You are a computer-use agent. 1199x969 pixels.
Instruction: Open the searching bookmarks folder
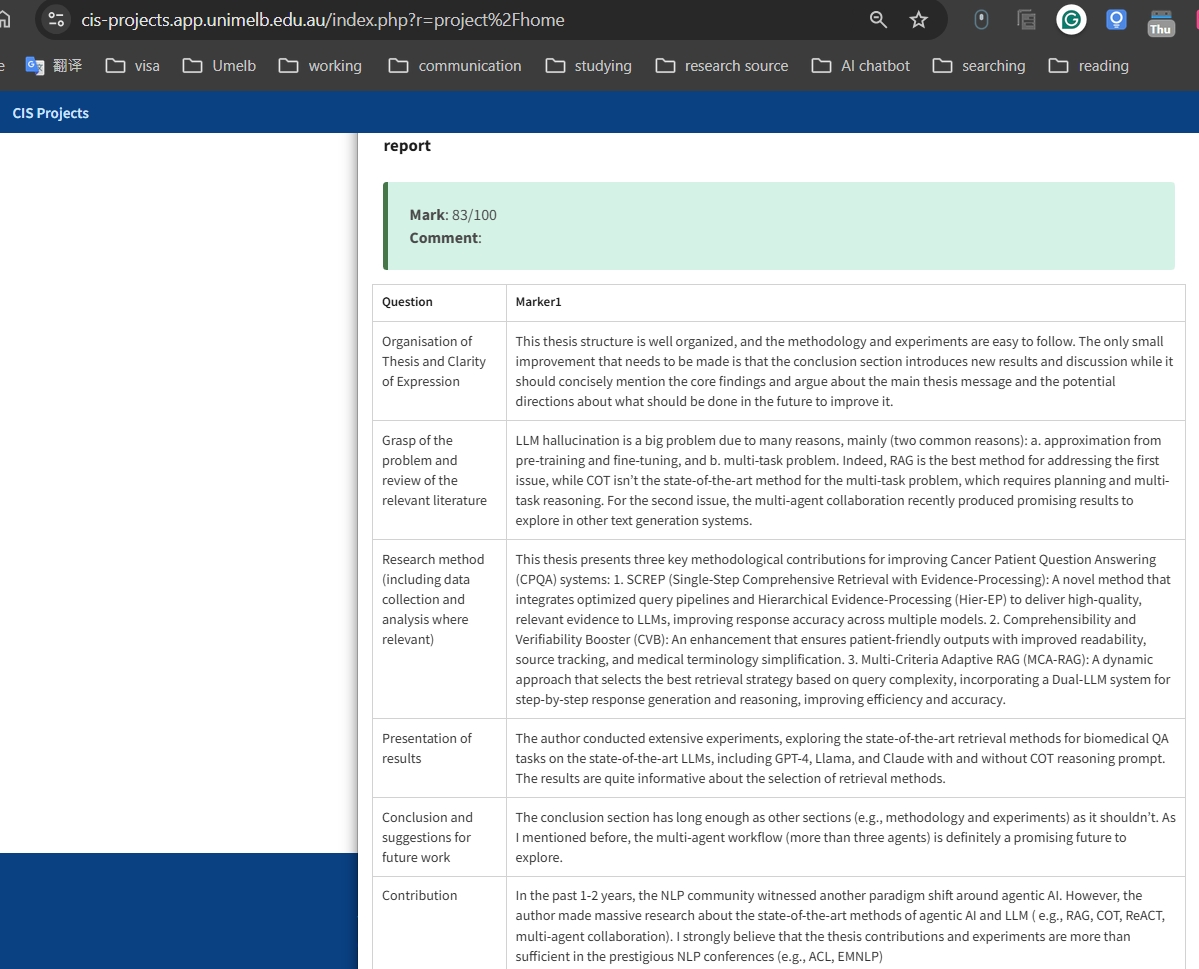[x=978, y=66]
